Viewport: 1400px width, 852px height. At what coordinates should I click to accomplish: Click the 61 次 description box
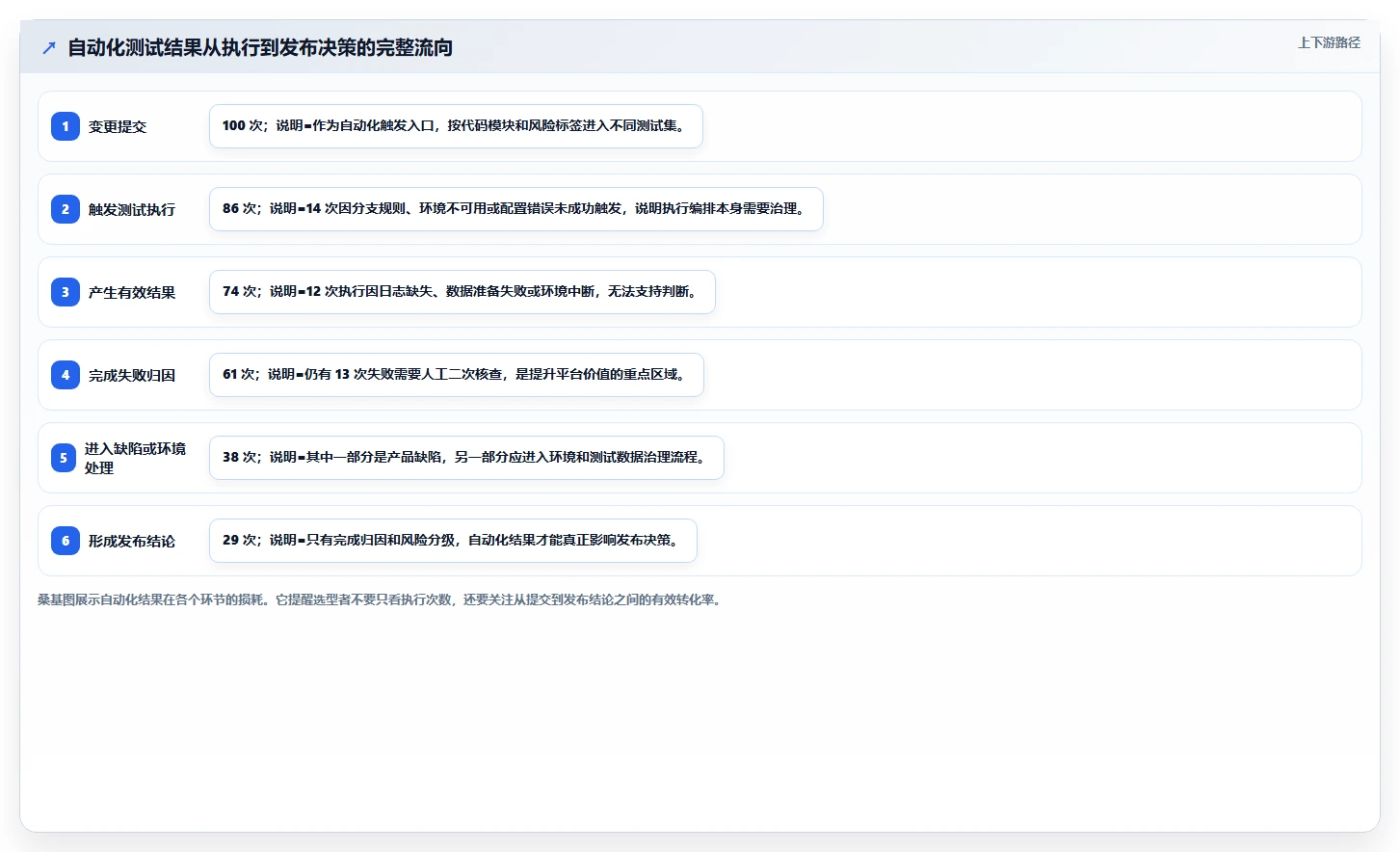coord(457,375)
